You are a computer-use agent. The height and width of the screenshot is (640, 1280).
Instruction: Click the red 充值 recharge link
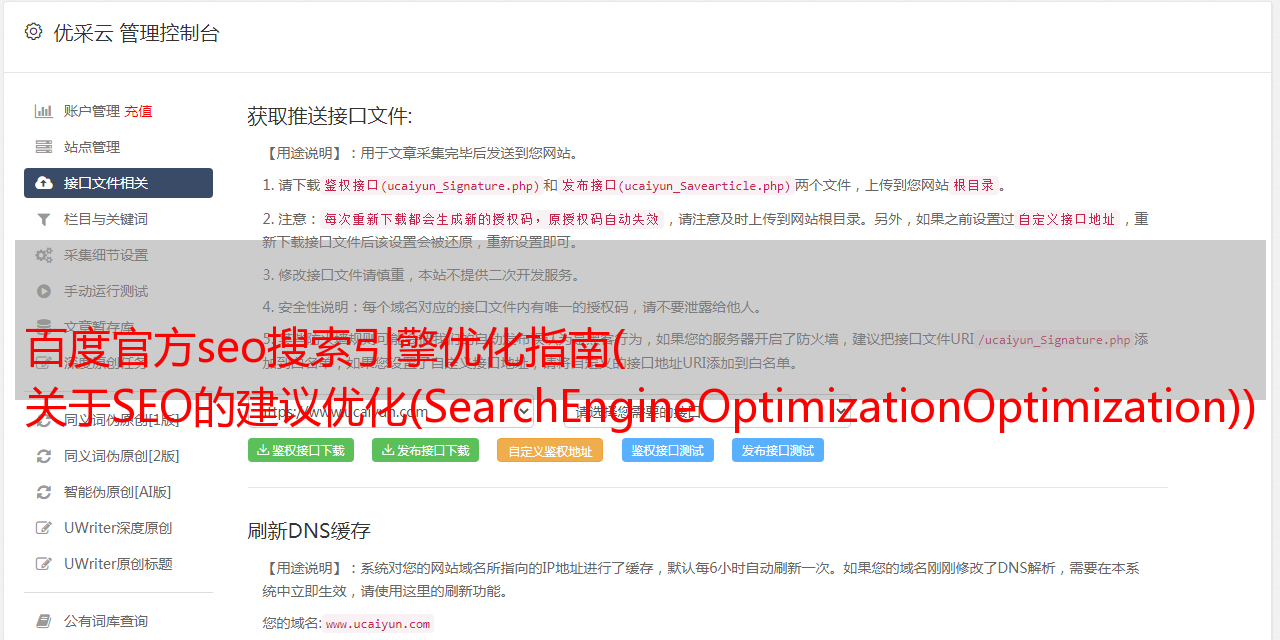pos(139,111)
